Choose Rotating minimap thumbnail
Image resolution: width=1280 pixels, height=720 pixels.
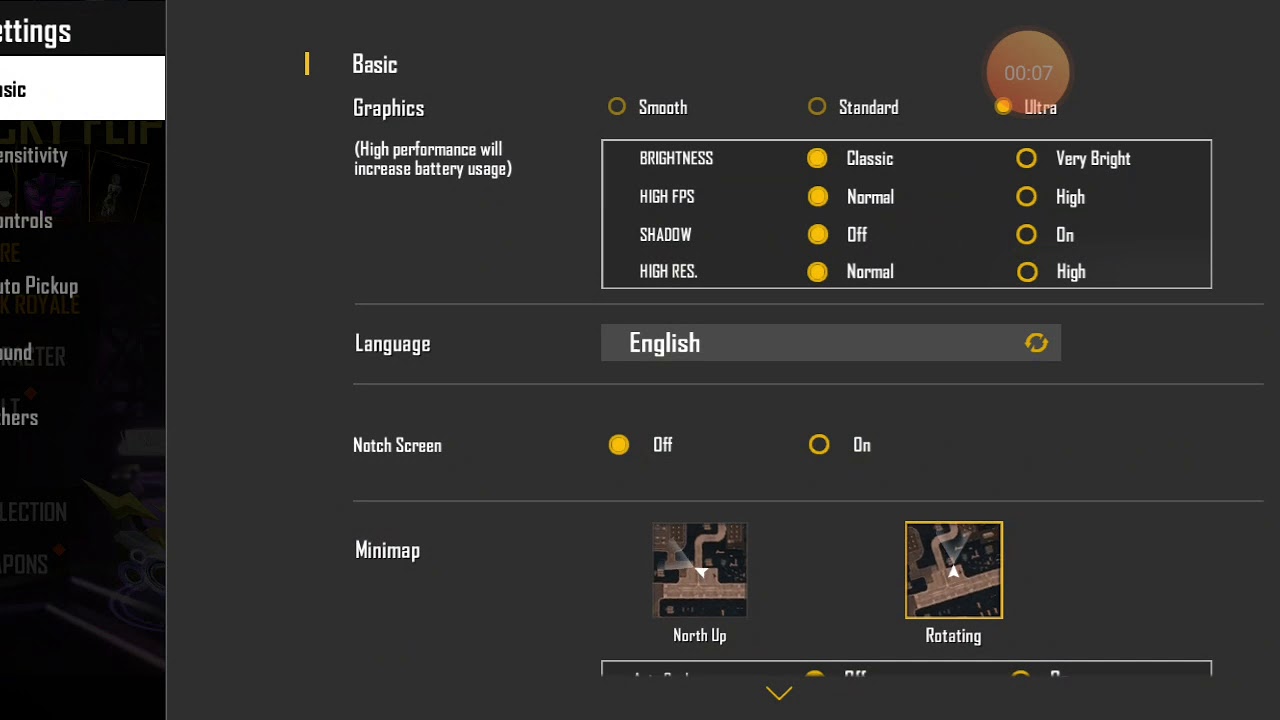click(x=954, y=570)
